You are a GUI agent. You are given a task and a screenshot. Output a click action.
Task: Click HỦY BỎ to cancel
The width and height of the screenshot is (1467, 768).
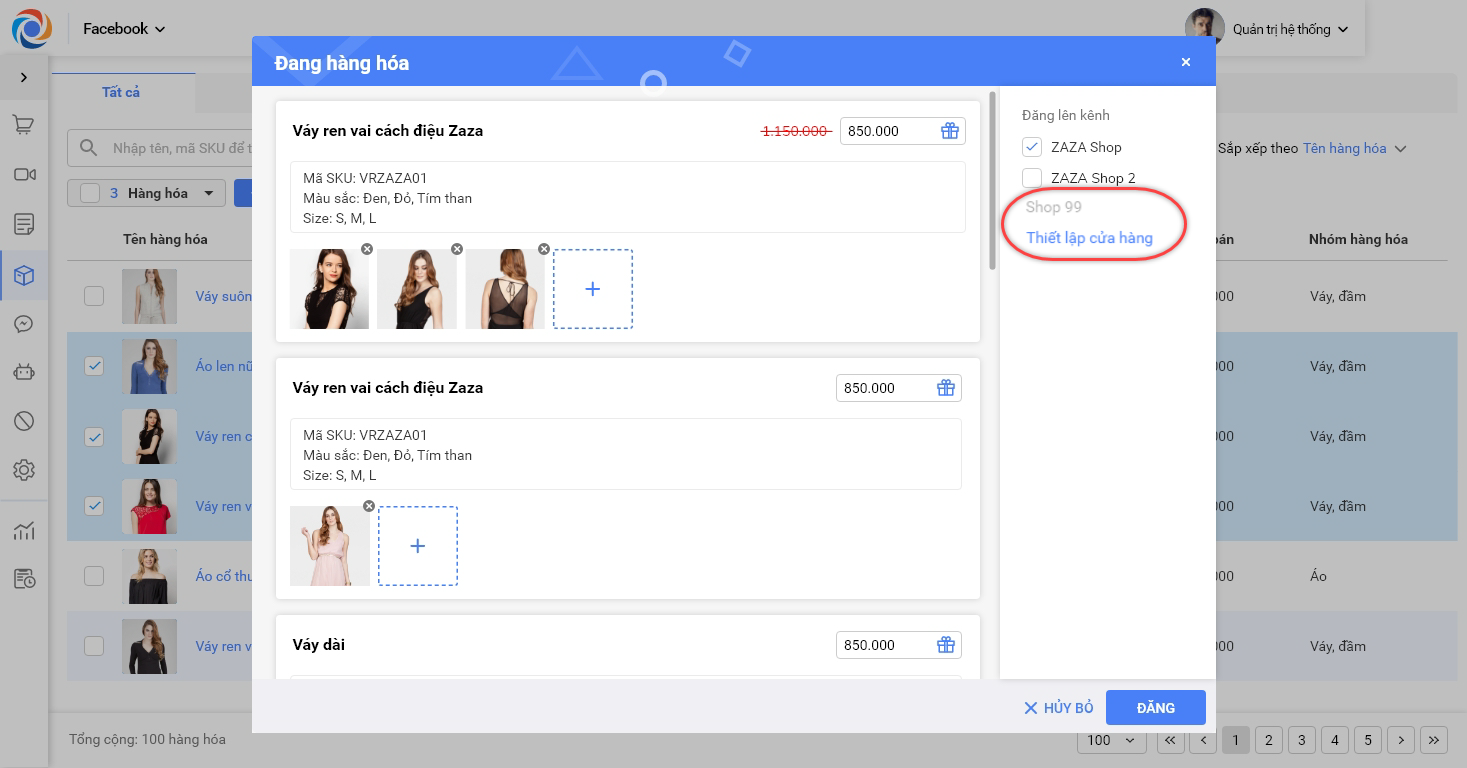pos(1059,708)
